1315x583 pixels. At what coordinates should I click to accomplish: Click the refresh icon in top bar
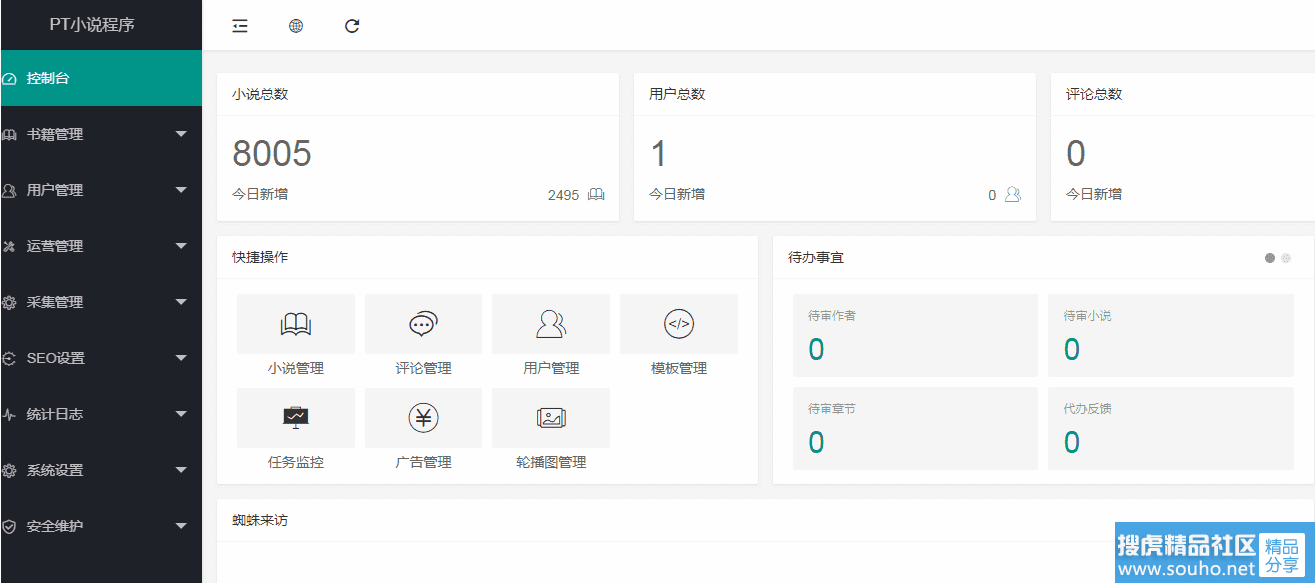click(352, 26)
